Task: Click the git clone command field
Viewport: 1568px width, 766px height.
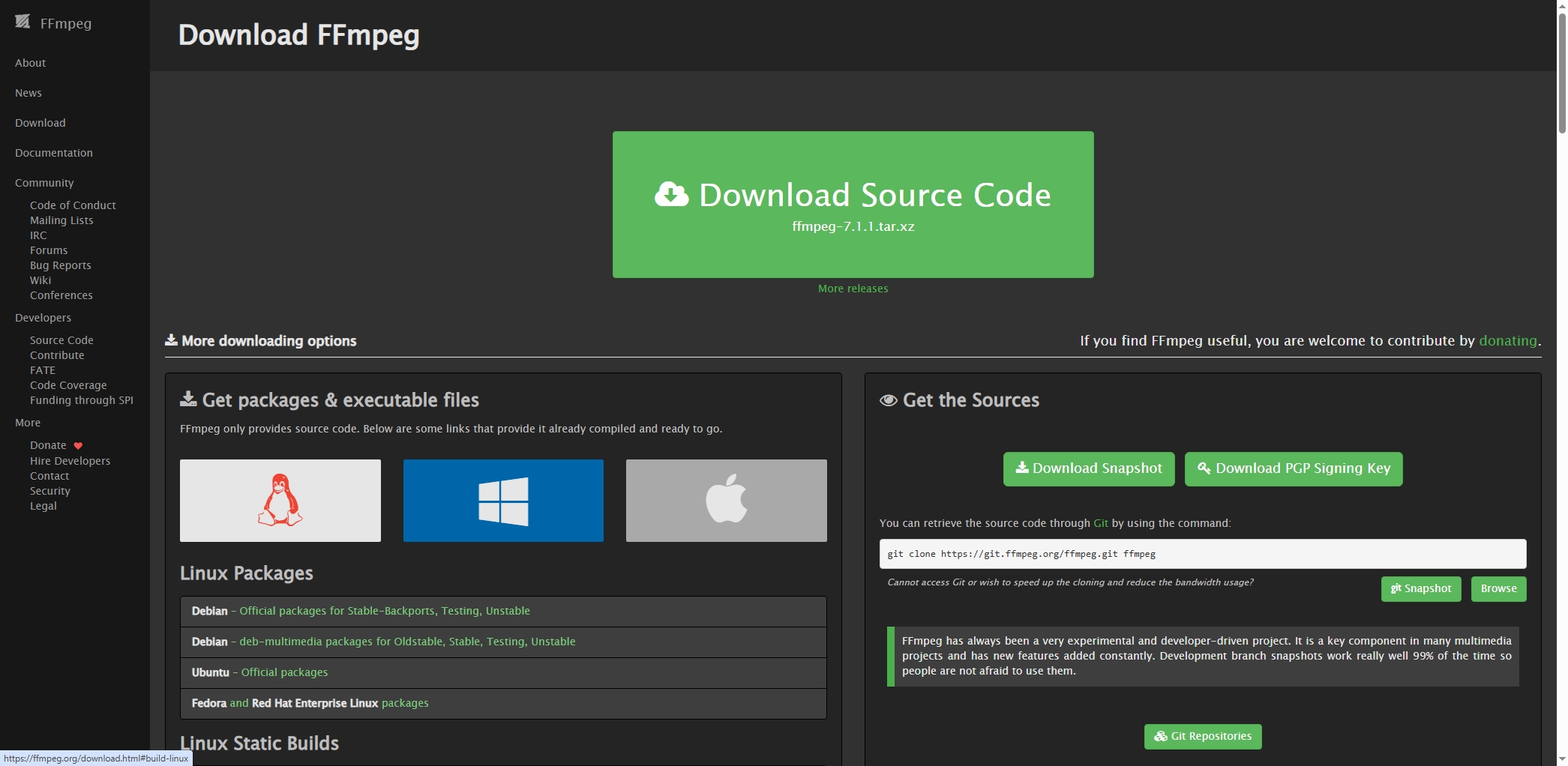Action: click(1203, 554)
